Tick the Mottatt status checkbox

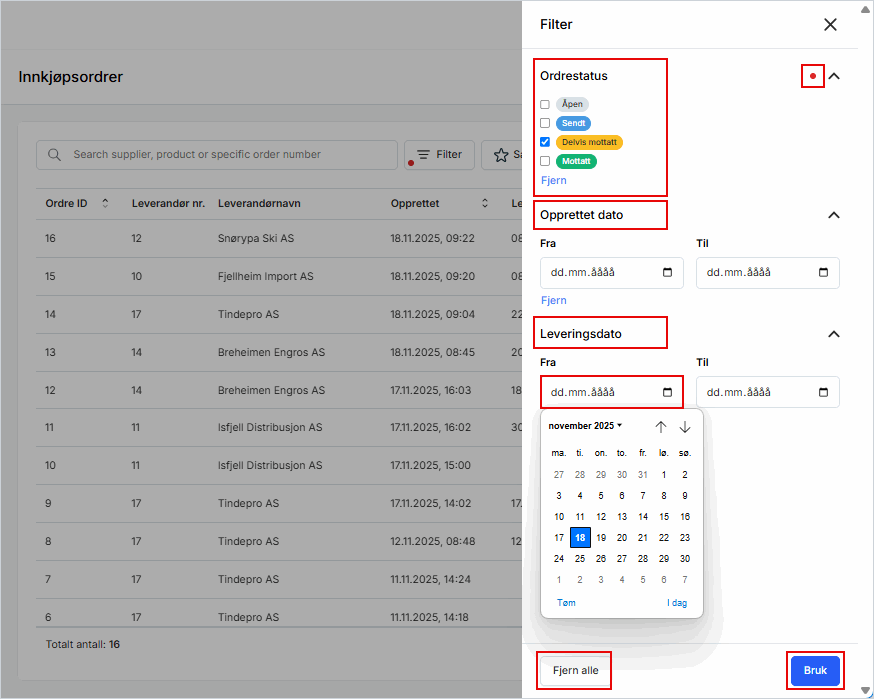pyautogui.click(x=545, y=161)
